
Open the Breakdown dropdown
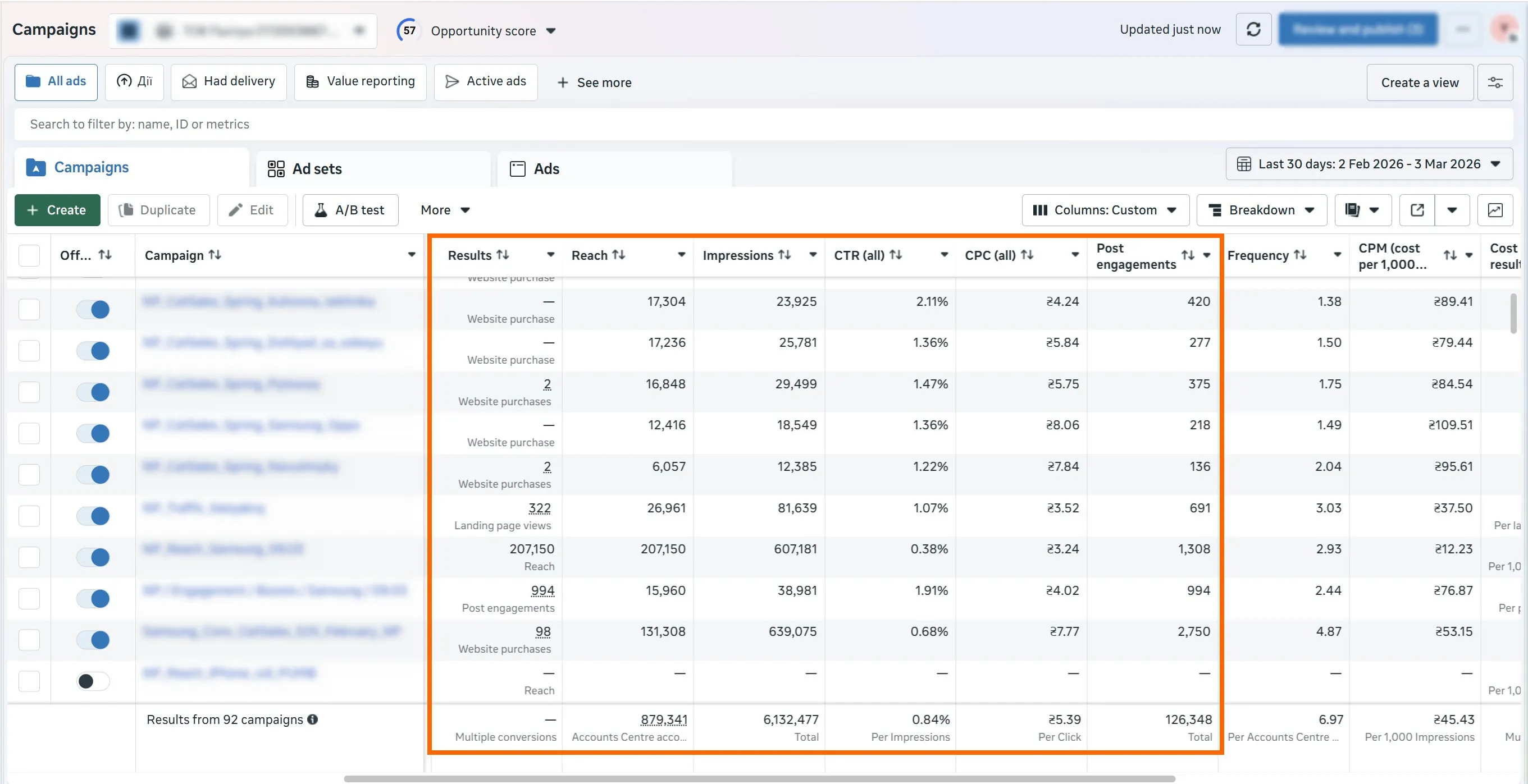(x=1261, y=210)
